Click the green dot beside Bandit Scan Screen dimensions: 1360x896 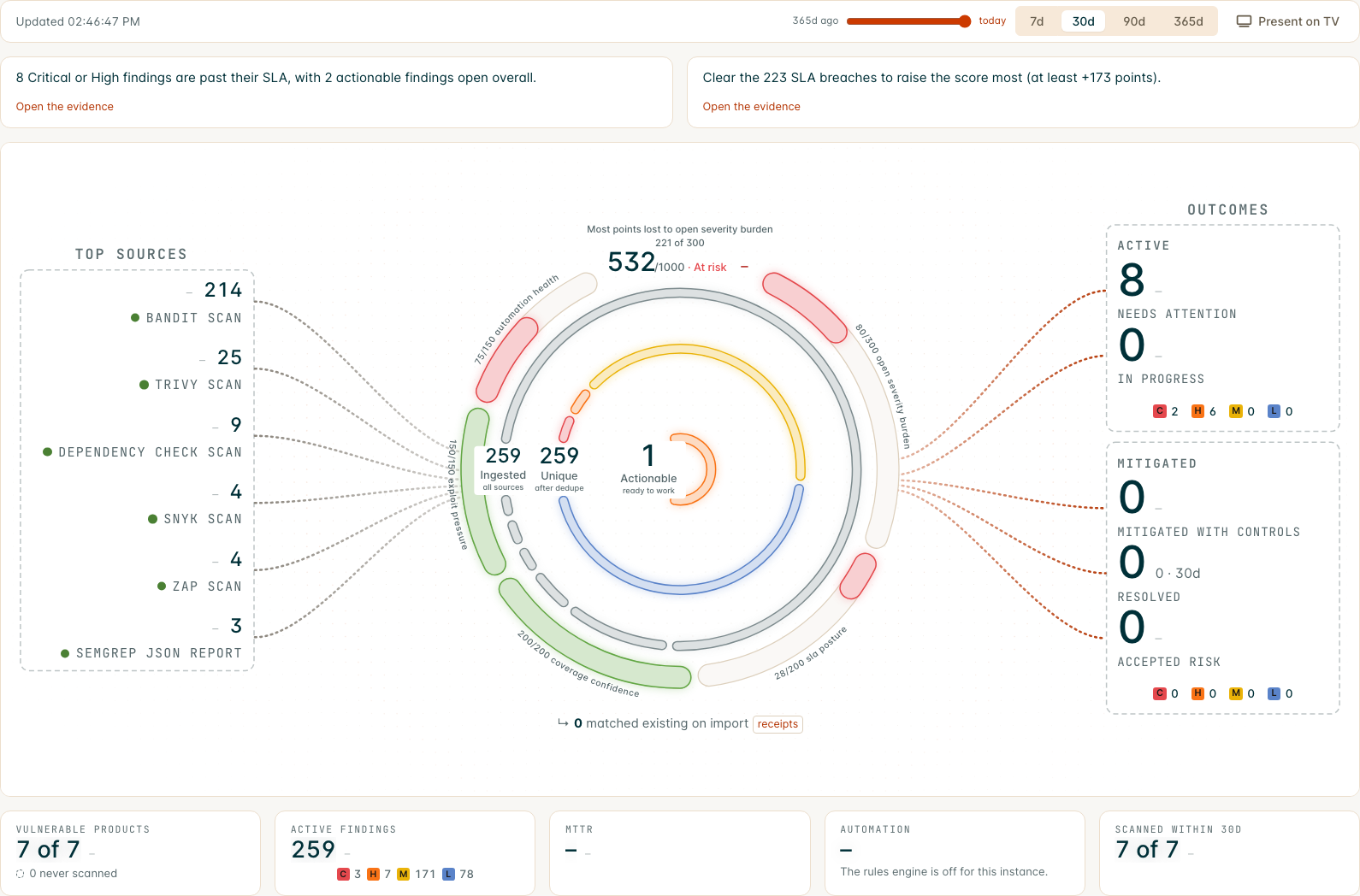pos(135,318)
